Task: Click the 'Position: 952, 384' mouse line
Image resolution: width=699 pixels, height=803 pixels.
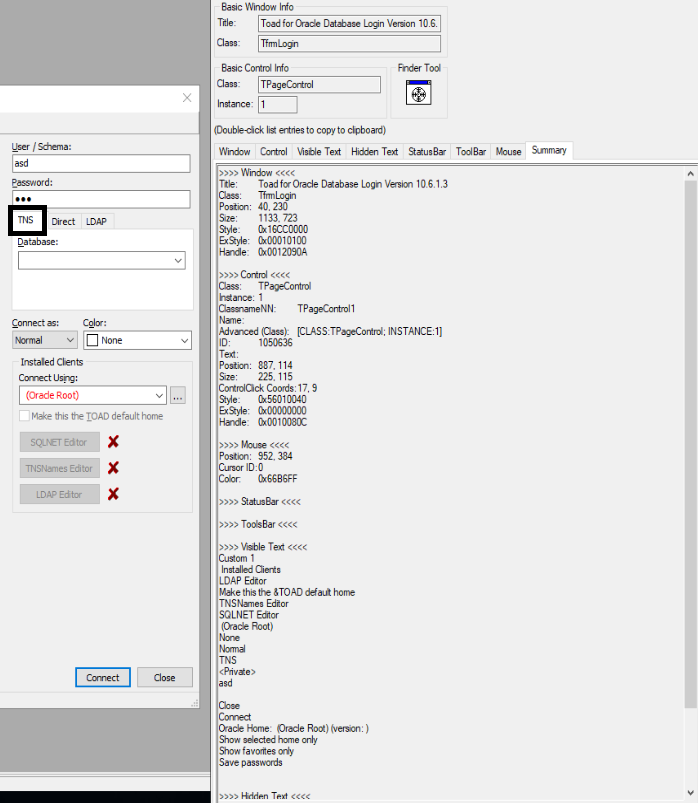Action: (256, 456)
